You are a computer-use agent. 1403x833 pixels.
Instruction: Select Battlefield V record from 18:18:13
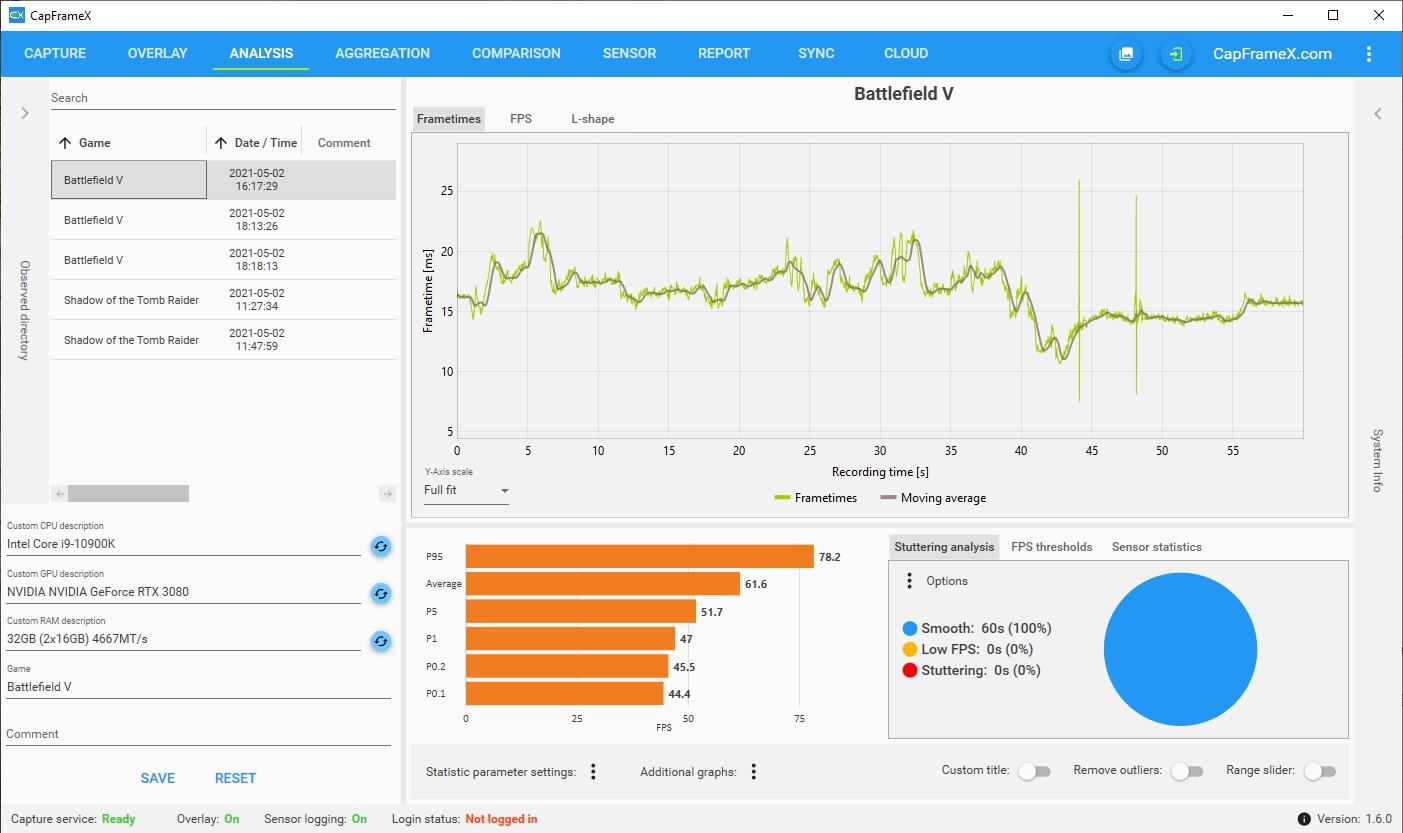223,260
